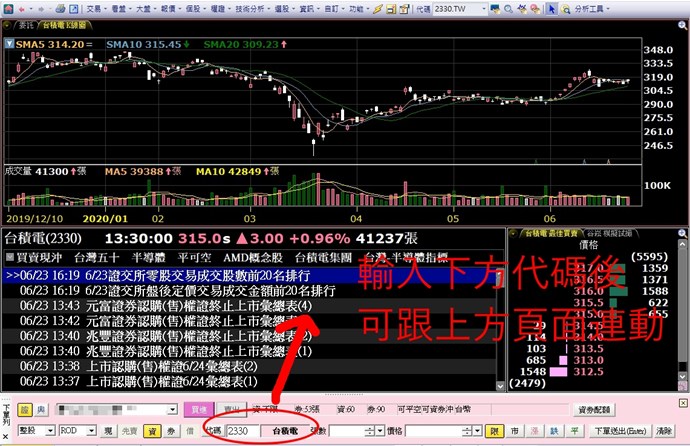Click AMD概念股 category link

pos(253,258)
